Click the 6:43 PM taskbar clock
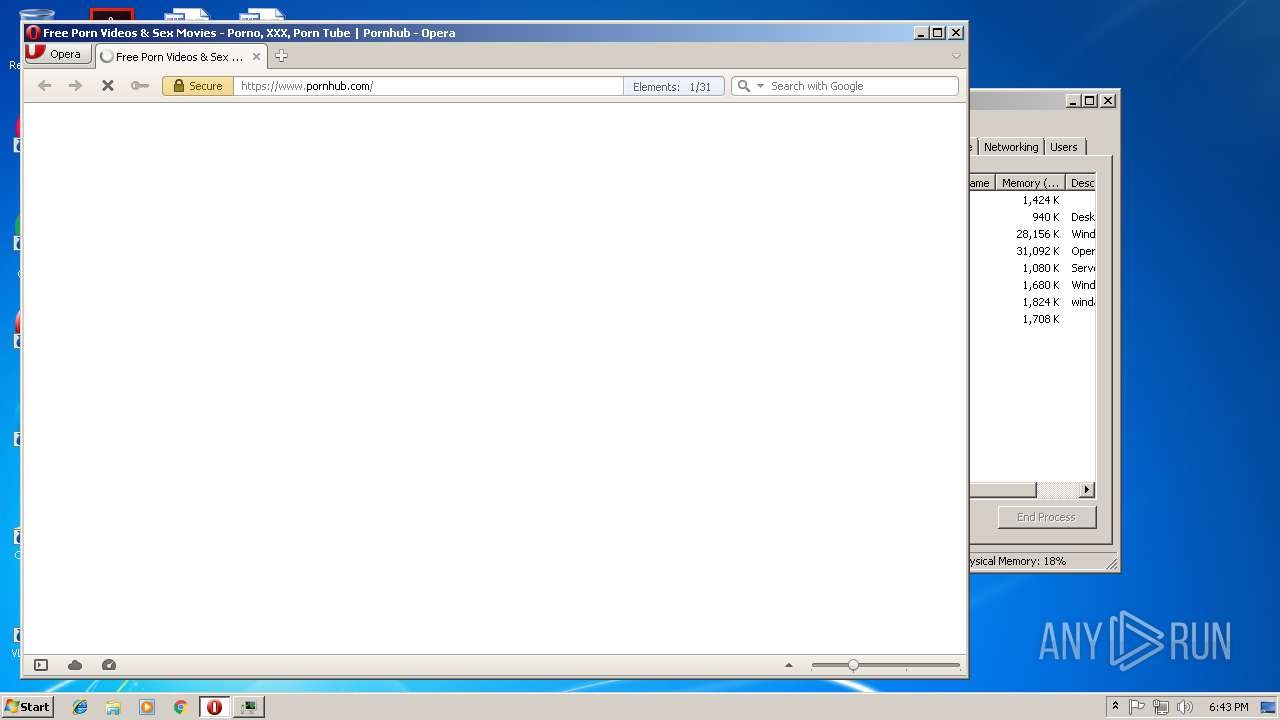 1228,707
